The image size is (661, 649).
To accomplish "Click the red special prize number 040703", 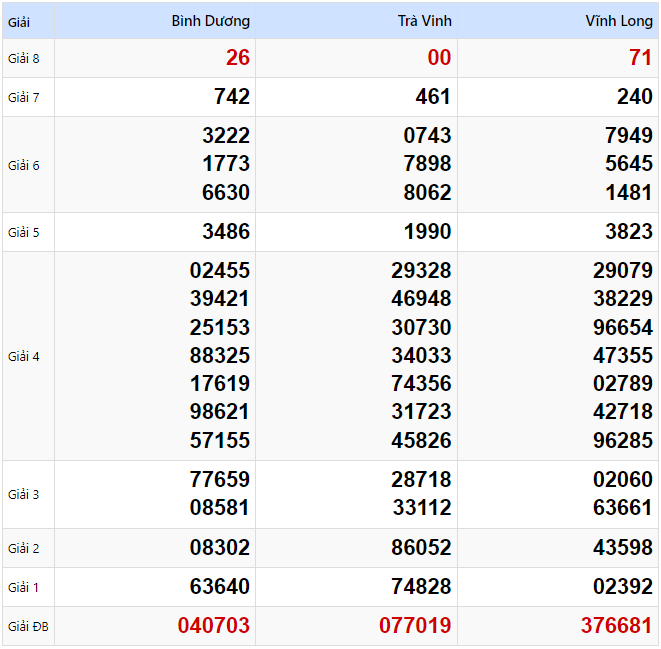I will [214, 626].
